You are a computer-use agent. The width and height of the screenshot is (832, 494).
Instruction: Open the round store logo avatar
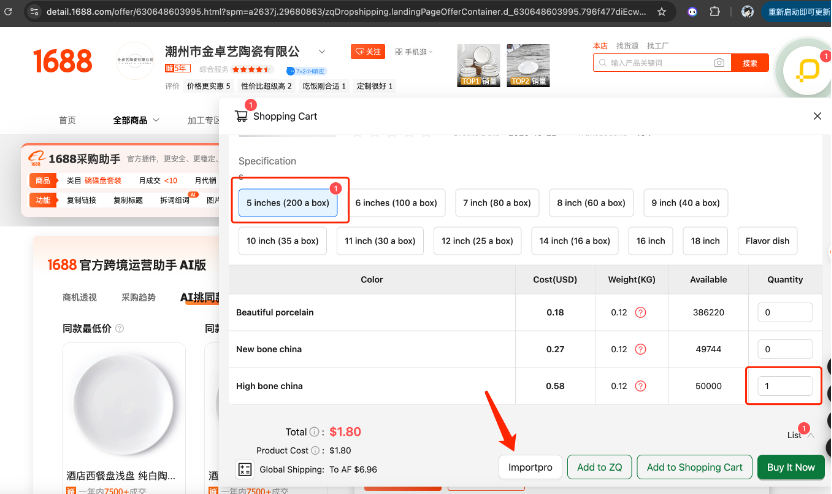[135, 60]
